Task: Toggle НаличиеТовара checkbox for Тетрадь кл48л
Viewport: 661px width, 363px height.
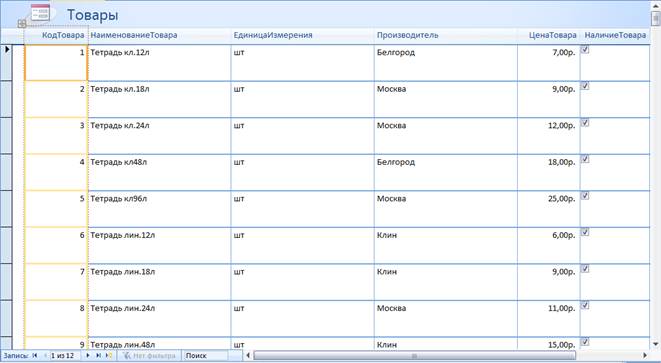Action: coord(585,159)
